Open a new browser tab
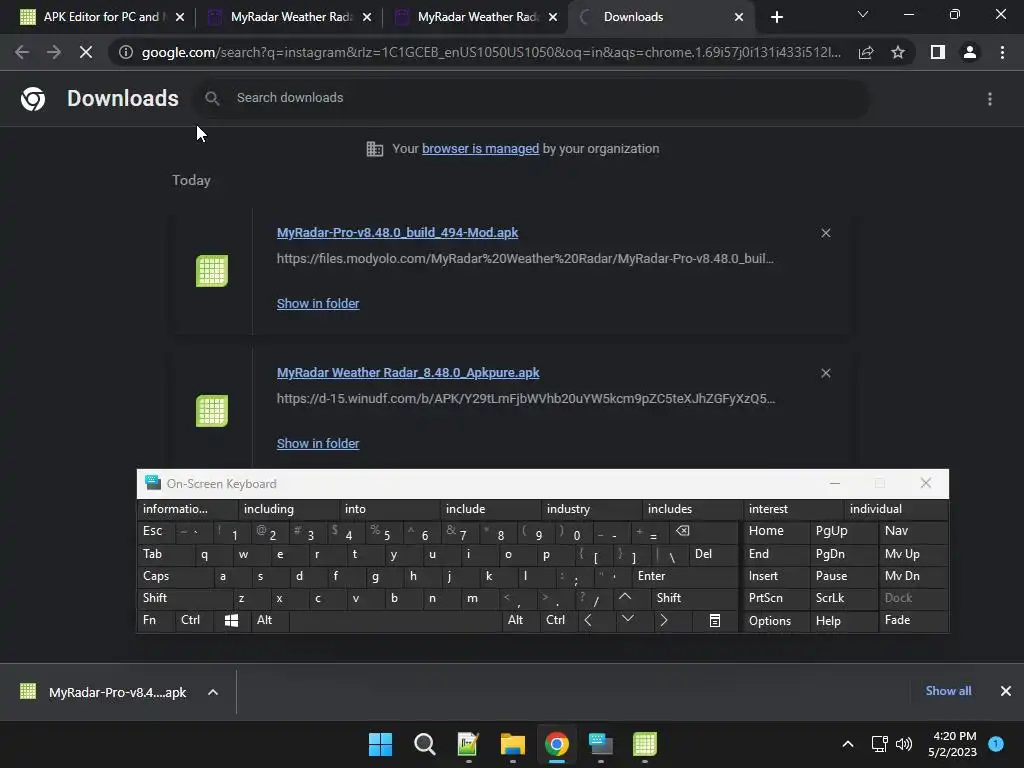The image size is (1024, 768). pos(776,17)
